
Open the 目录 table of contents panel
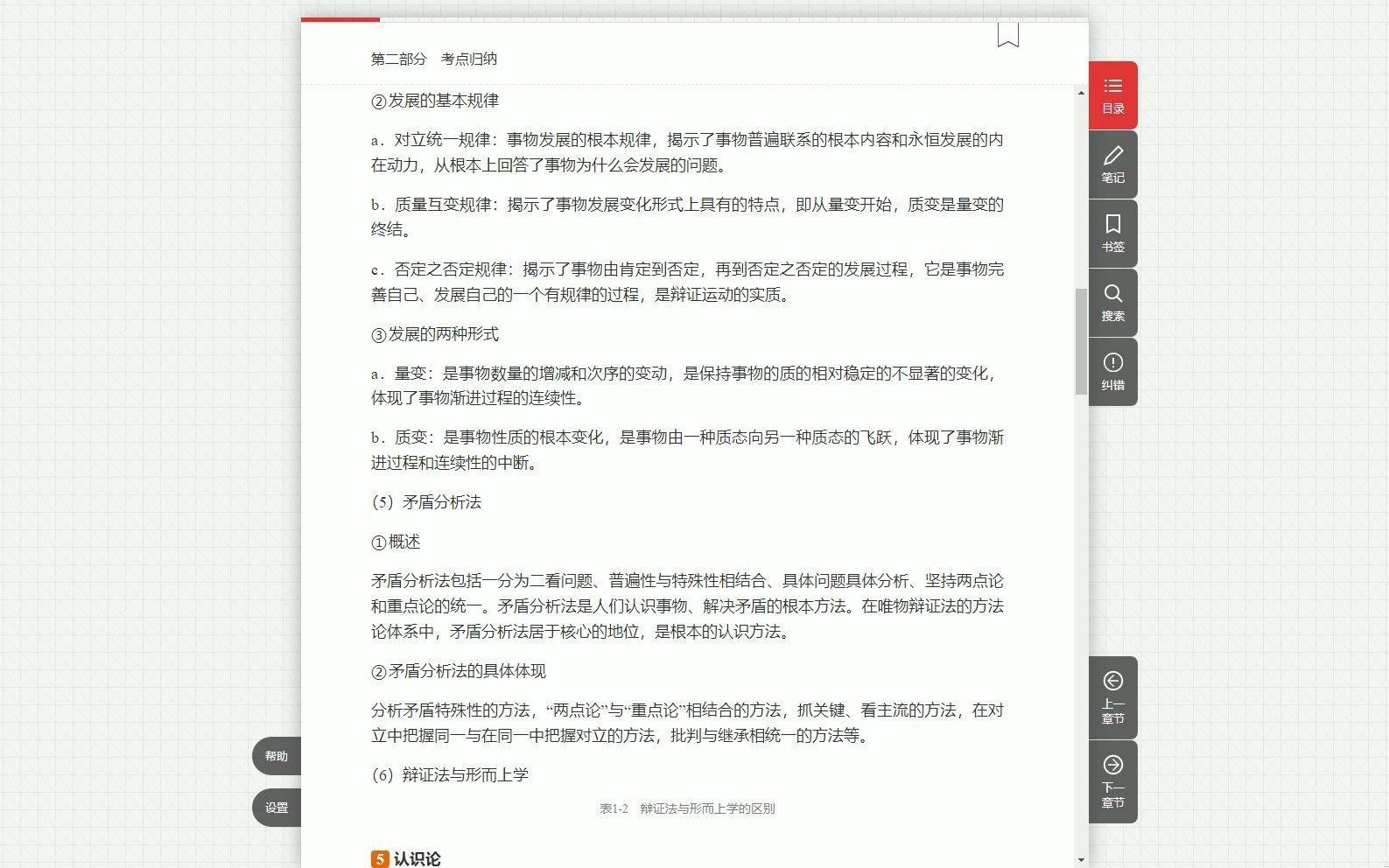pyautogui.click(x=1112, y=95)
